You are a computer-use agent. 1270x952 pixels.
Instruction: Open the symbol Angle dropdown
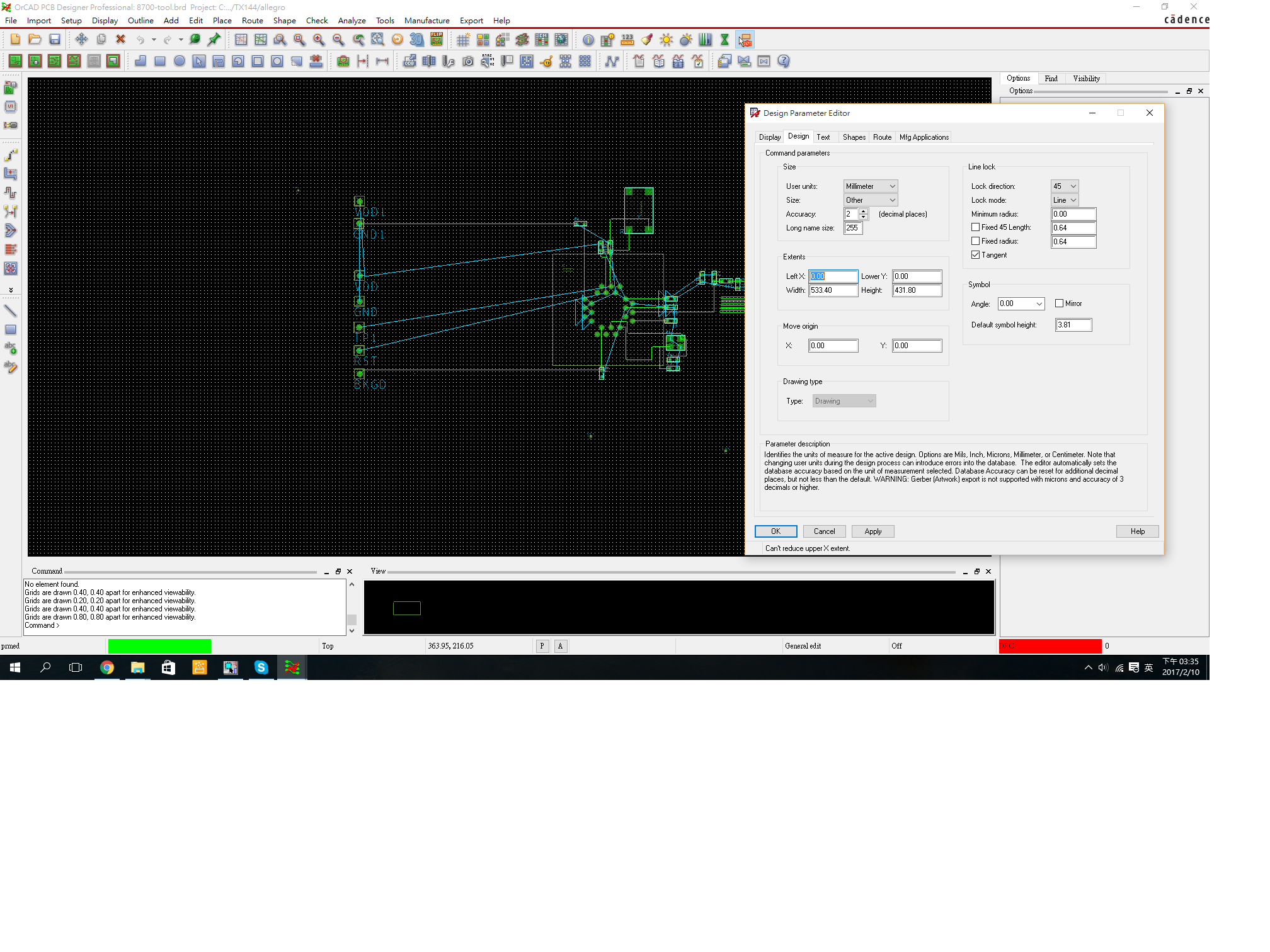[1021, 303]
